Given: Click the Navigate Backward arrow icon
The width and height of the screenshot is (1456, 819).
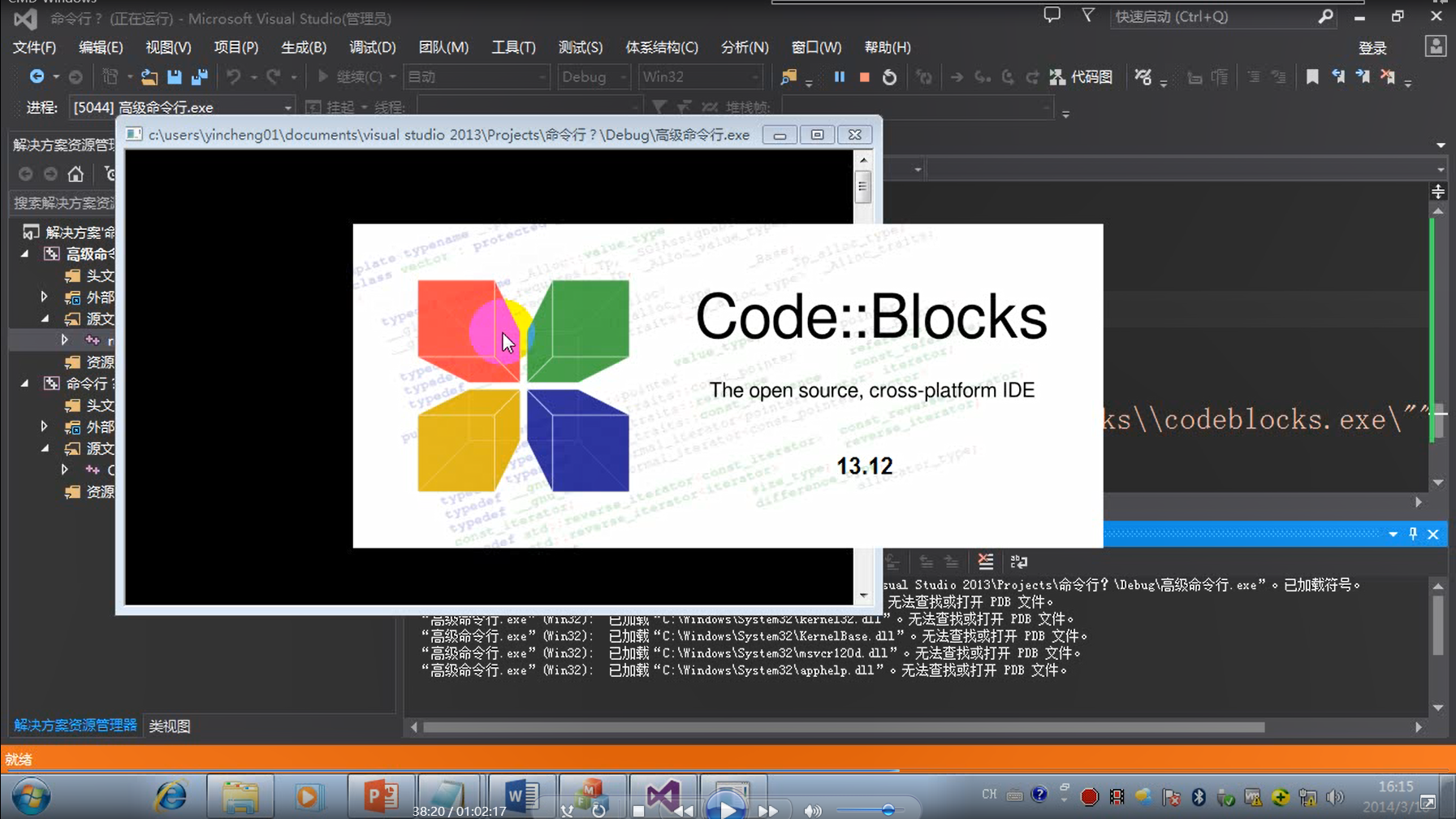Looking at the screenshot, I should tap(37, 76).
